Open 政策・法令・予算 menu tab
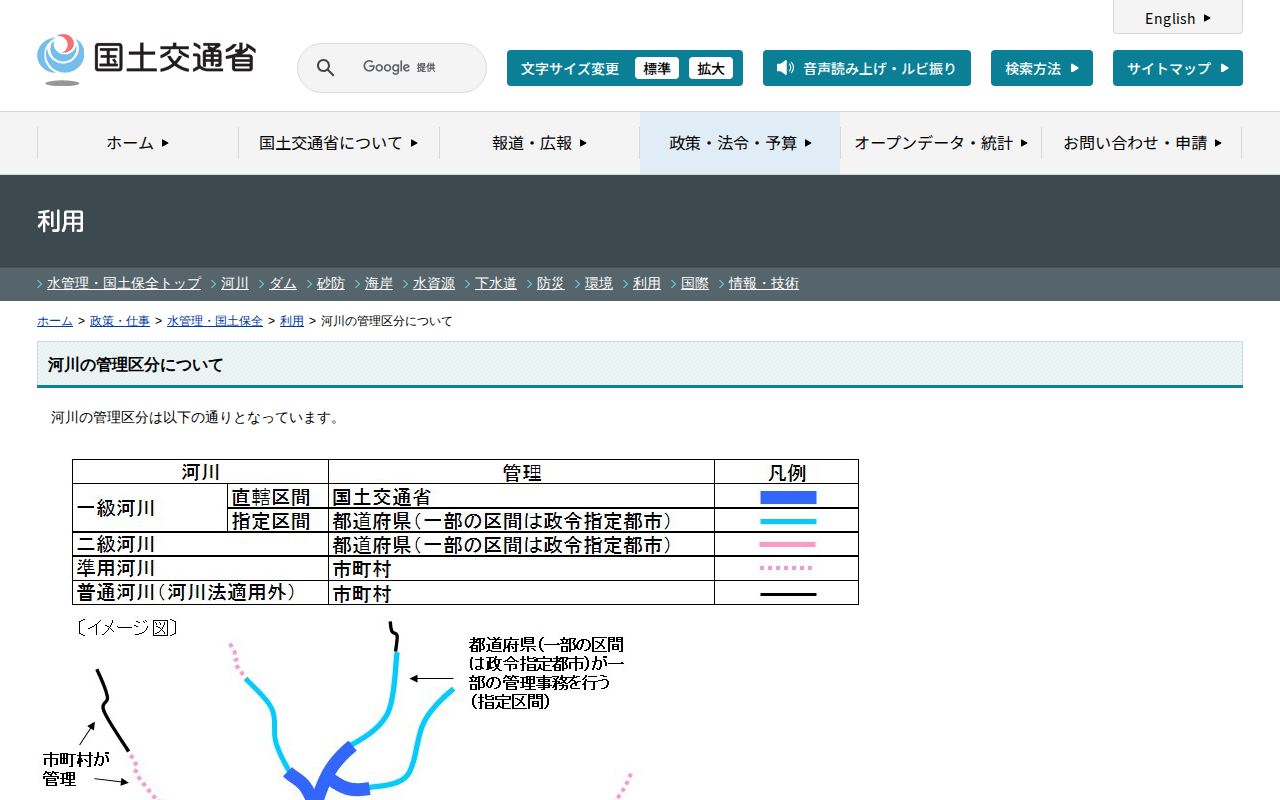Viewport: 1280px width, 800px height. pos(740,143)
